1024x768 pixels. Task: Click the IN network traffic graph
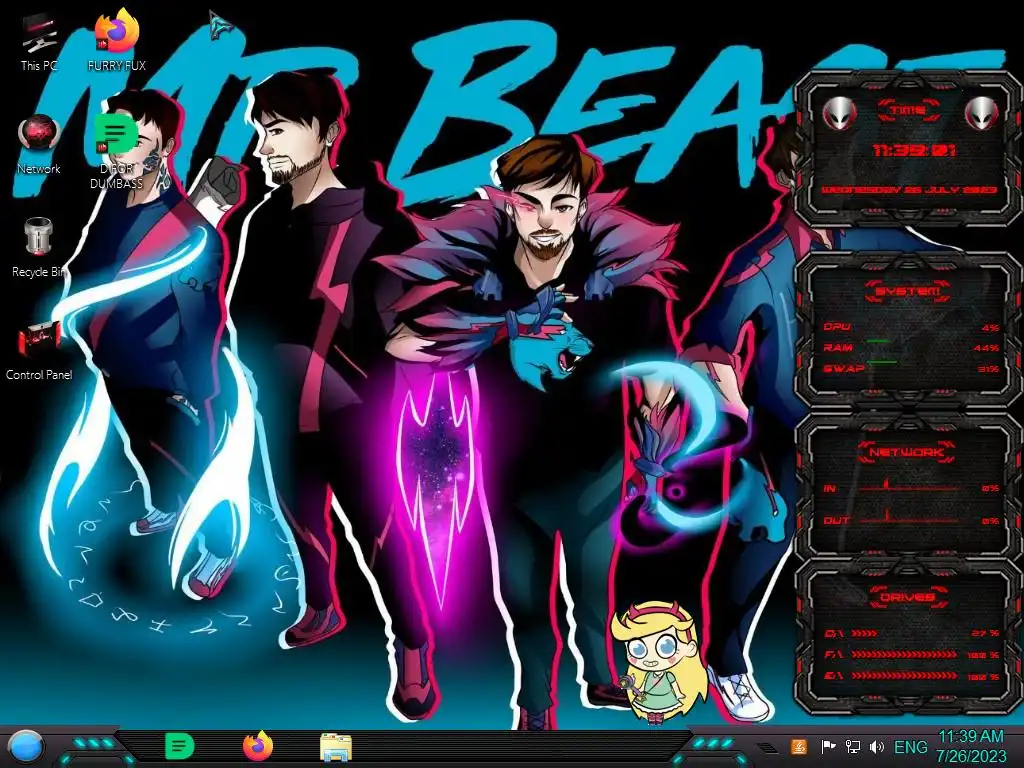(910, 486)
